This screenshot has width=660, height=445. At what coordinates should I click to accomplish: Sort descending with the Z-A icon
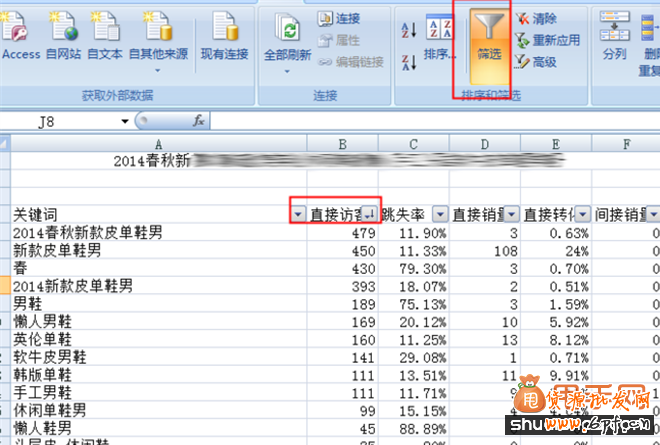click(408, 63)
